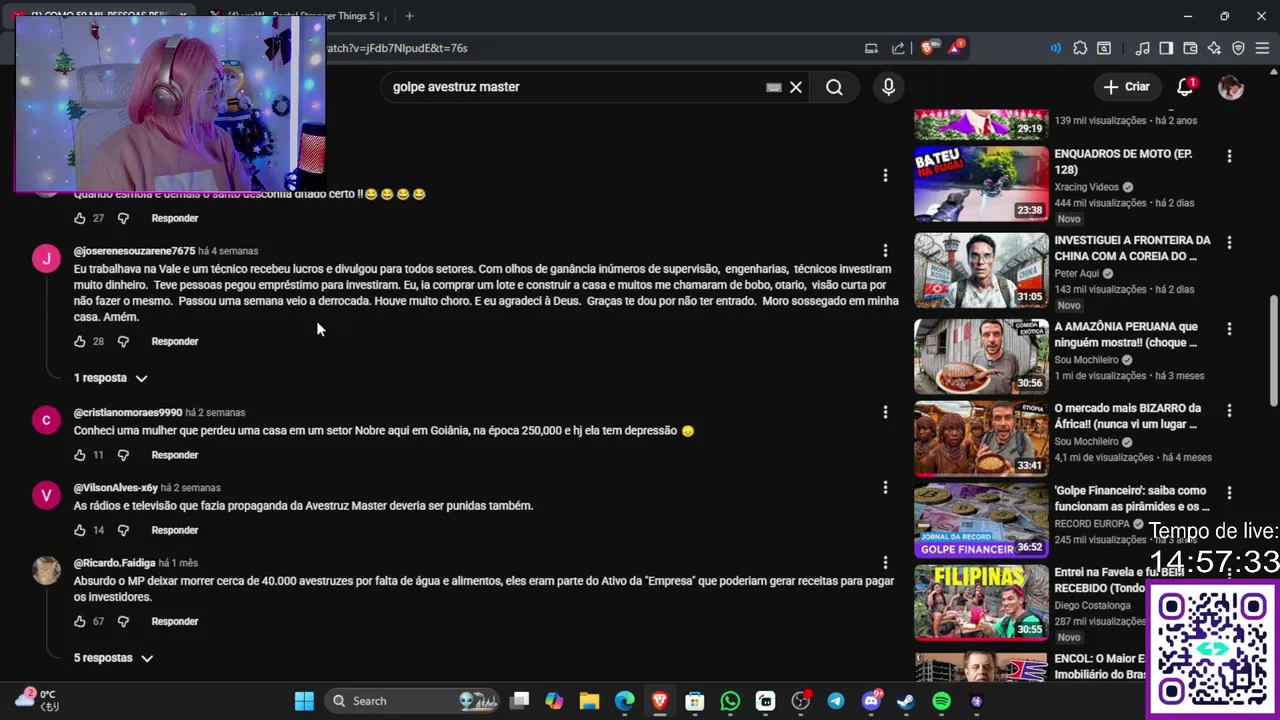The width and height of the screenshot is (1280, 720).
Task: Open options for 'INVESTIGUEI A FRONTEIRA DA CHINA' video
Action: tap(1229, 242)
